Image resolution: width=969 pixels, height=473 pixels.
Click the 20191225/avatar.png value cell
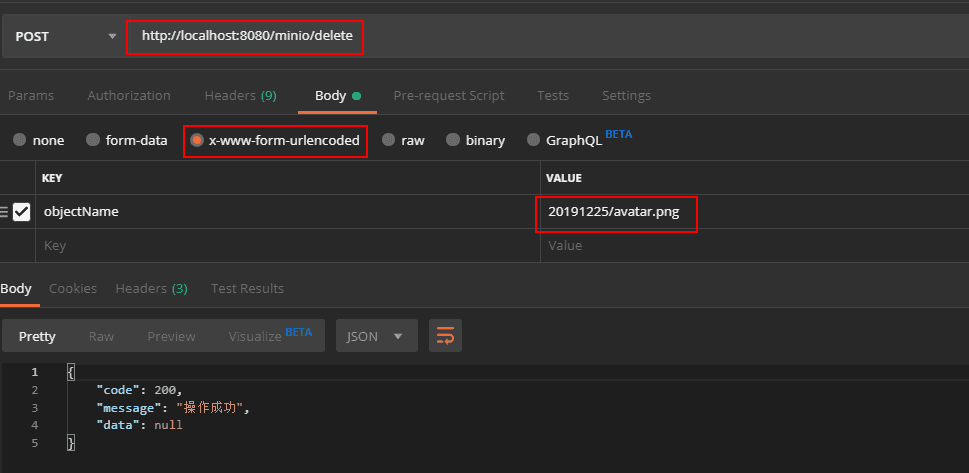pos(755,212)
